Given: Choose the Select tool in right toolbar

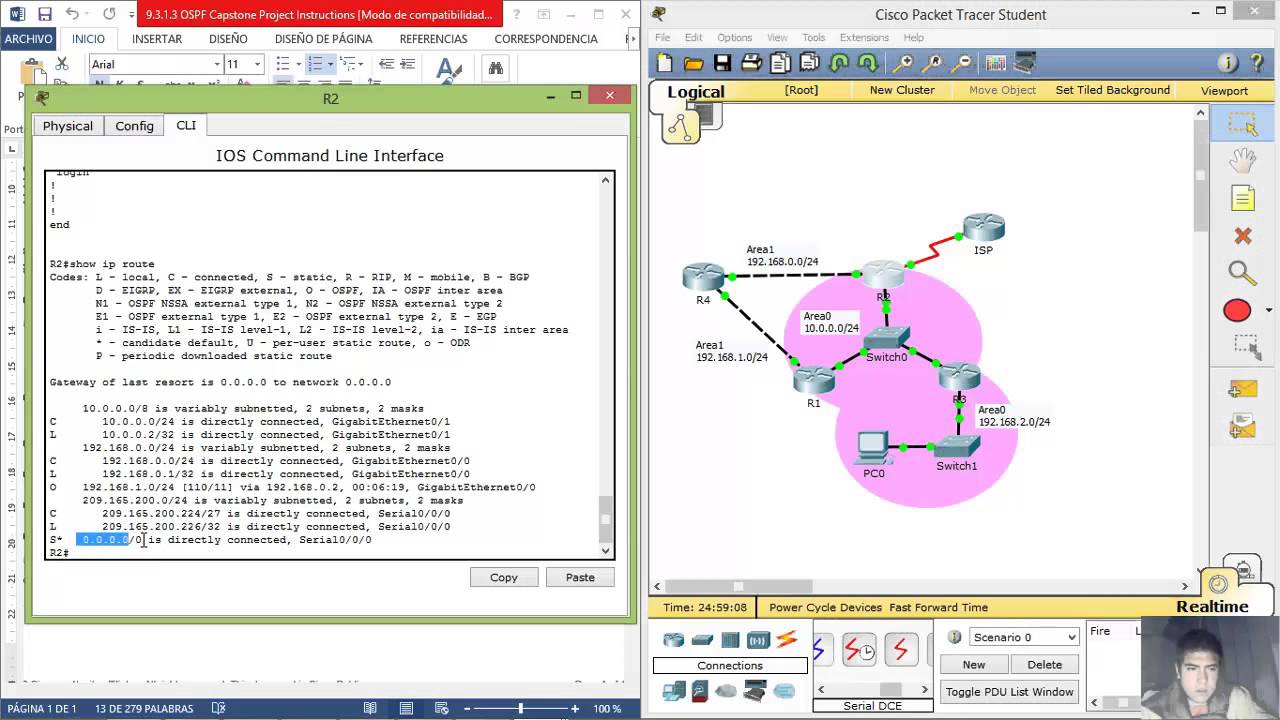Looking at the screenshot, I should (x=1243, y=125).
